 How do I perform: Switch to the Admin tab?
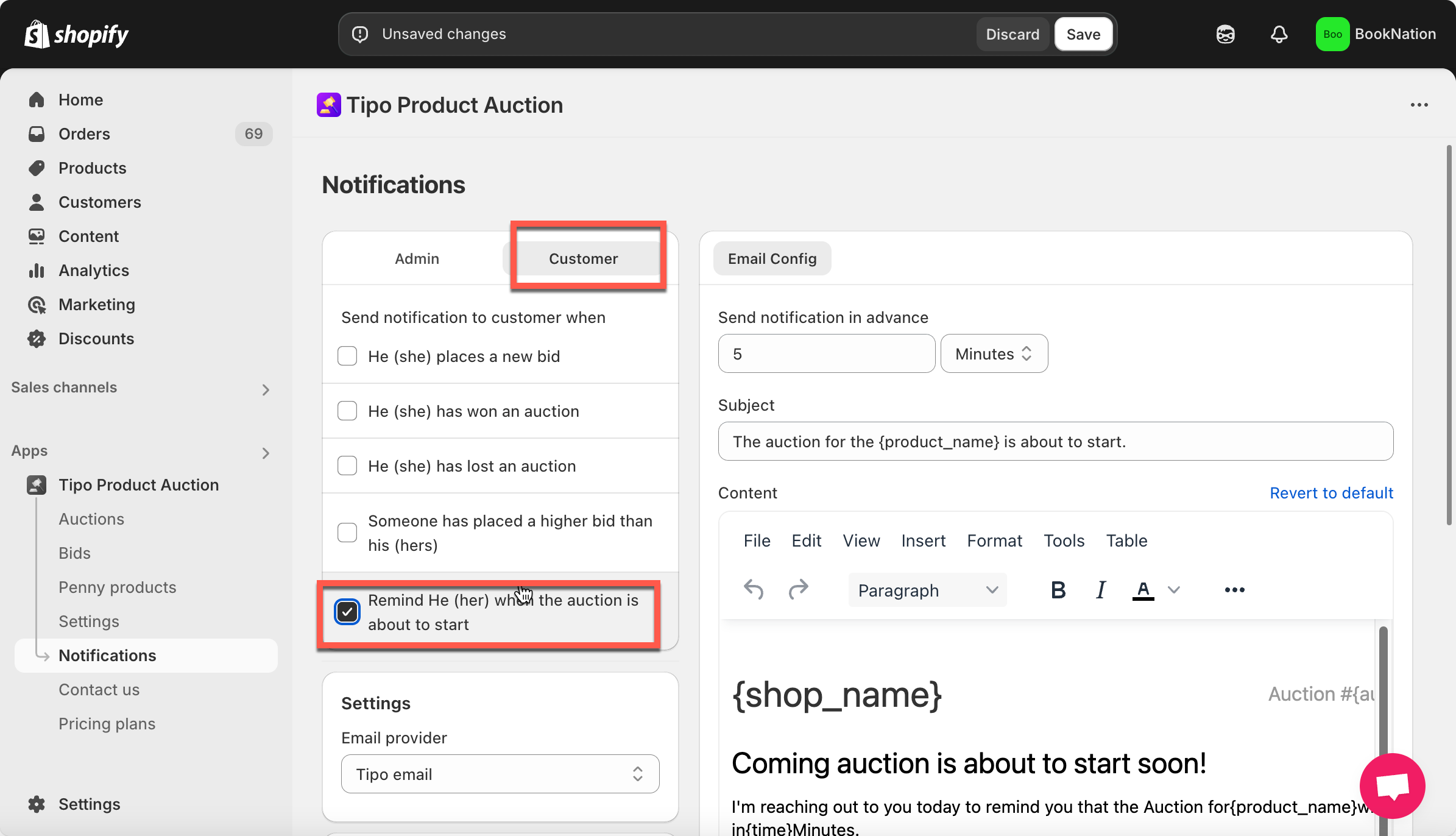(417, 258)
